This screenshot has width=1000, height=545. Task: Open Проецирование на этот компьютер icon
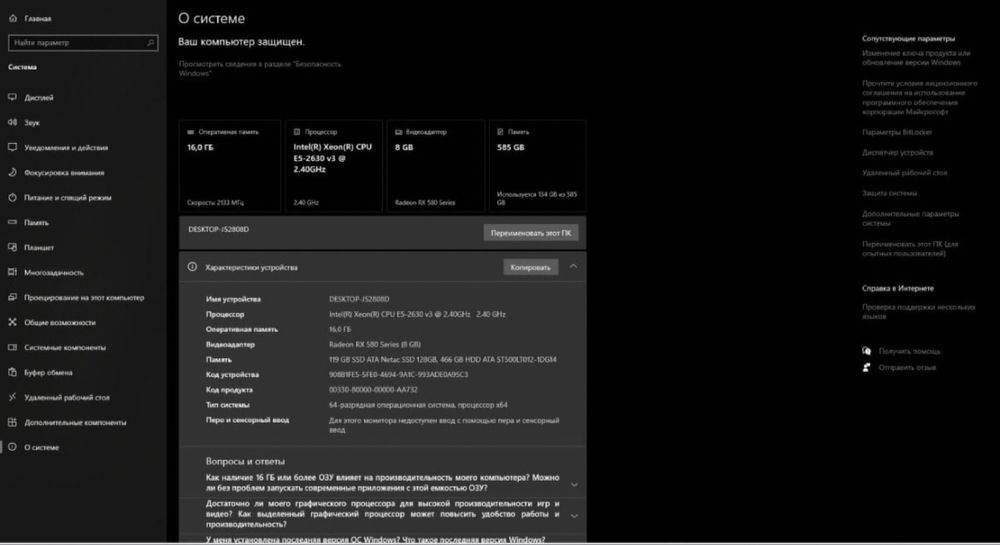point(12,297)
